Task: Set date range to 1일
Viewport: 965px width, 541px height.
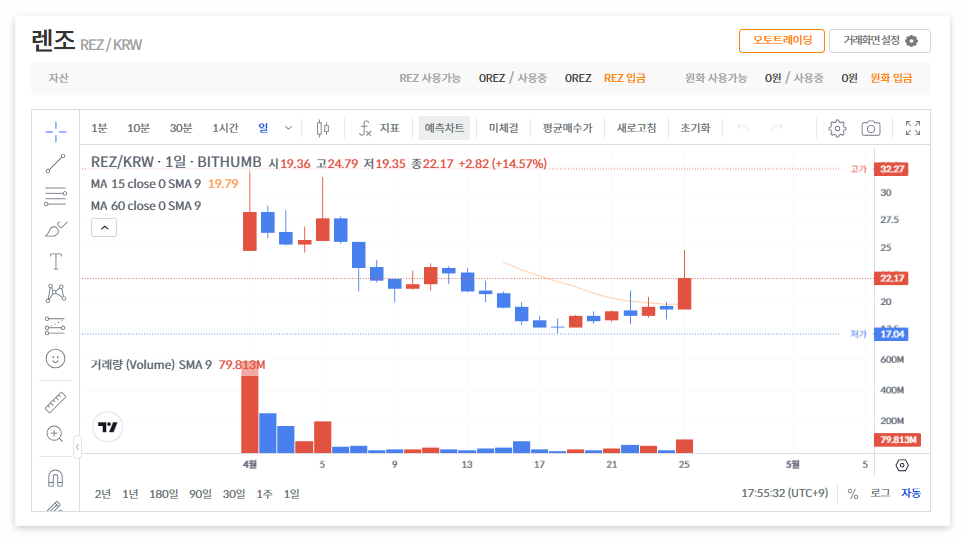Action: click(292, 494)
